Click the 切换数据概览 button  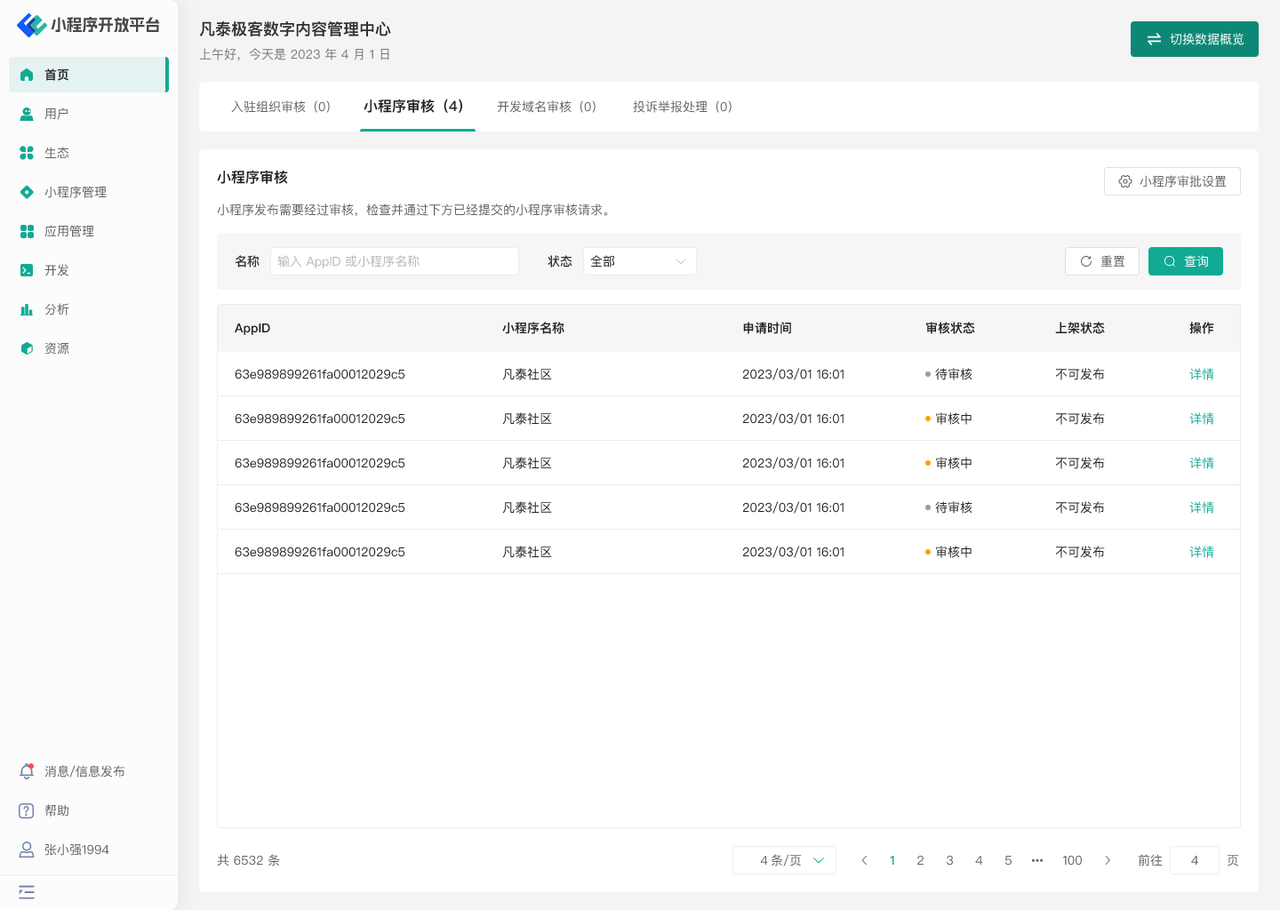(x=1194, y=39)
